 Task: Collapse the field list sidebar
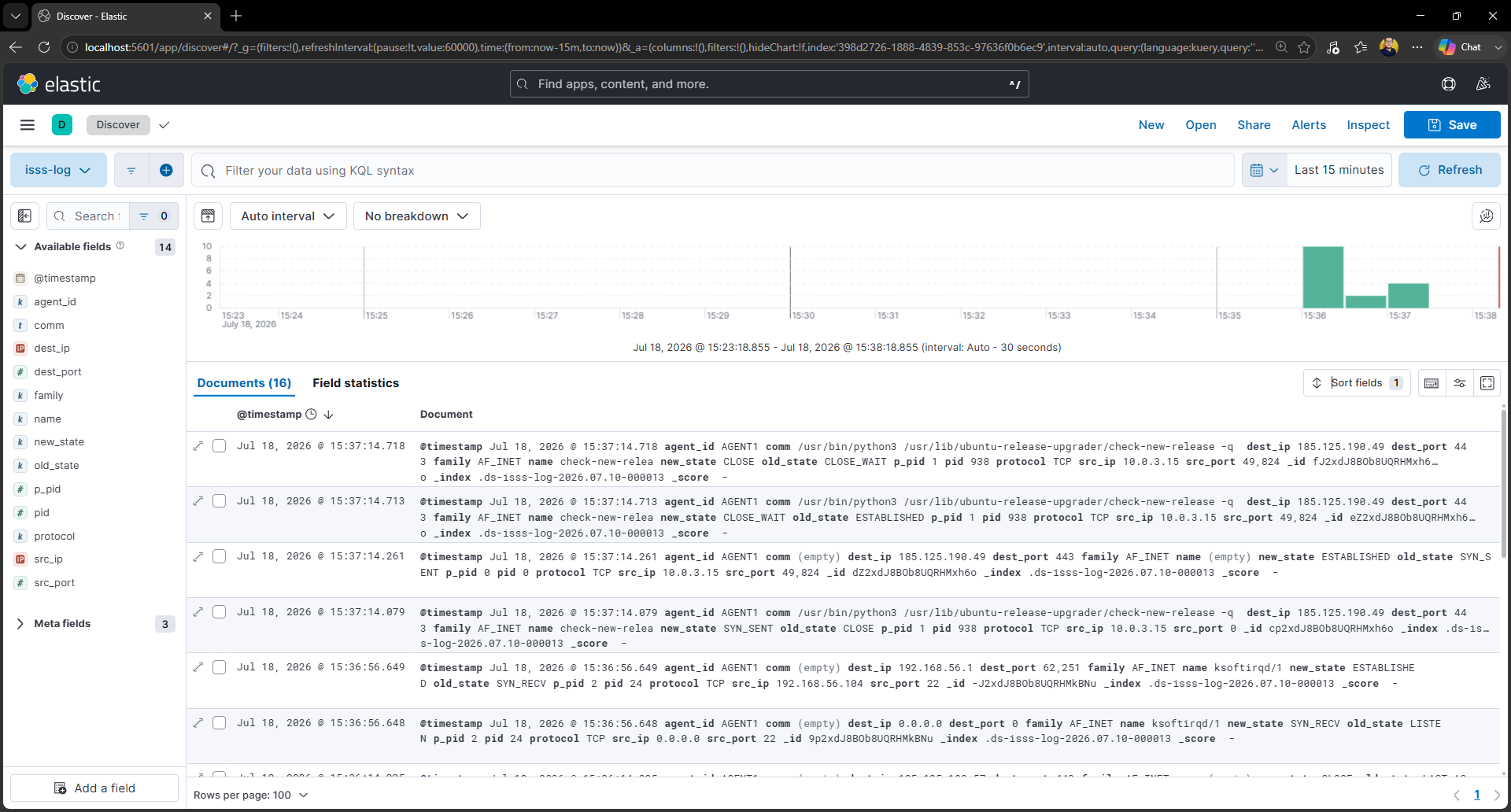click(x=24, y=216)
